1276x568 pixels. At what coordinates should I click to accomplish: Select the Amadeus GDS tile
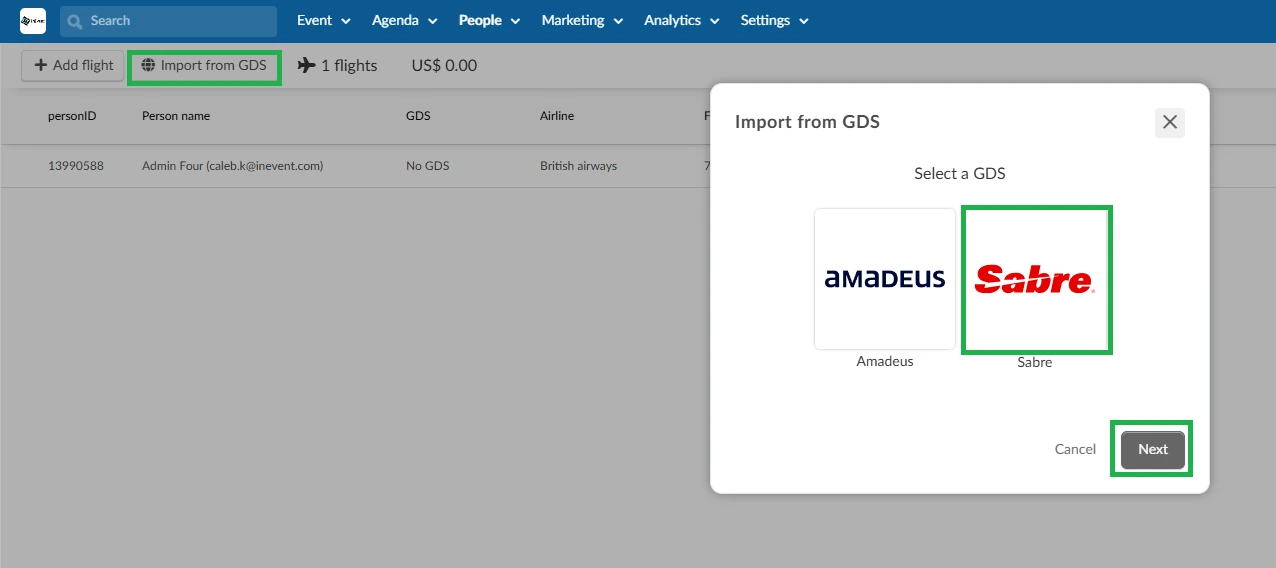885,279
